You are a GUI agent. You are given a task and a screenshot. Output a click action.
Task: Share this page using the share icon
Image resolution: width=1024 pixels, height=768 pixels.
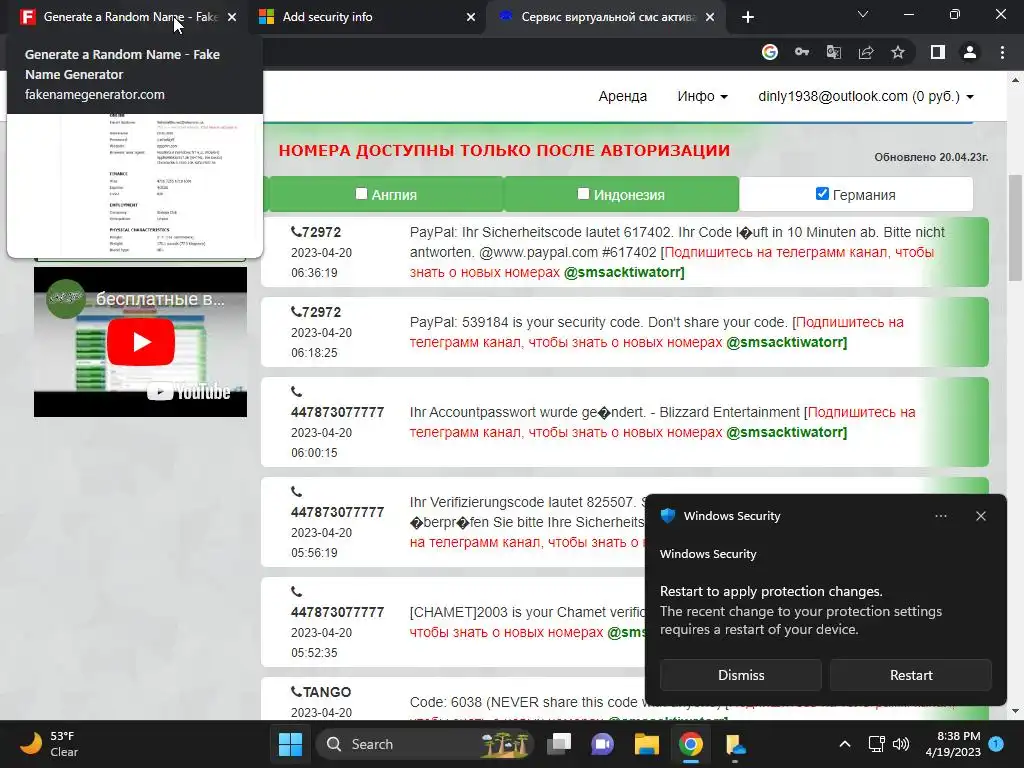(866, 52)
